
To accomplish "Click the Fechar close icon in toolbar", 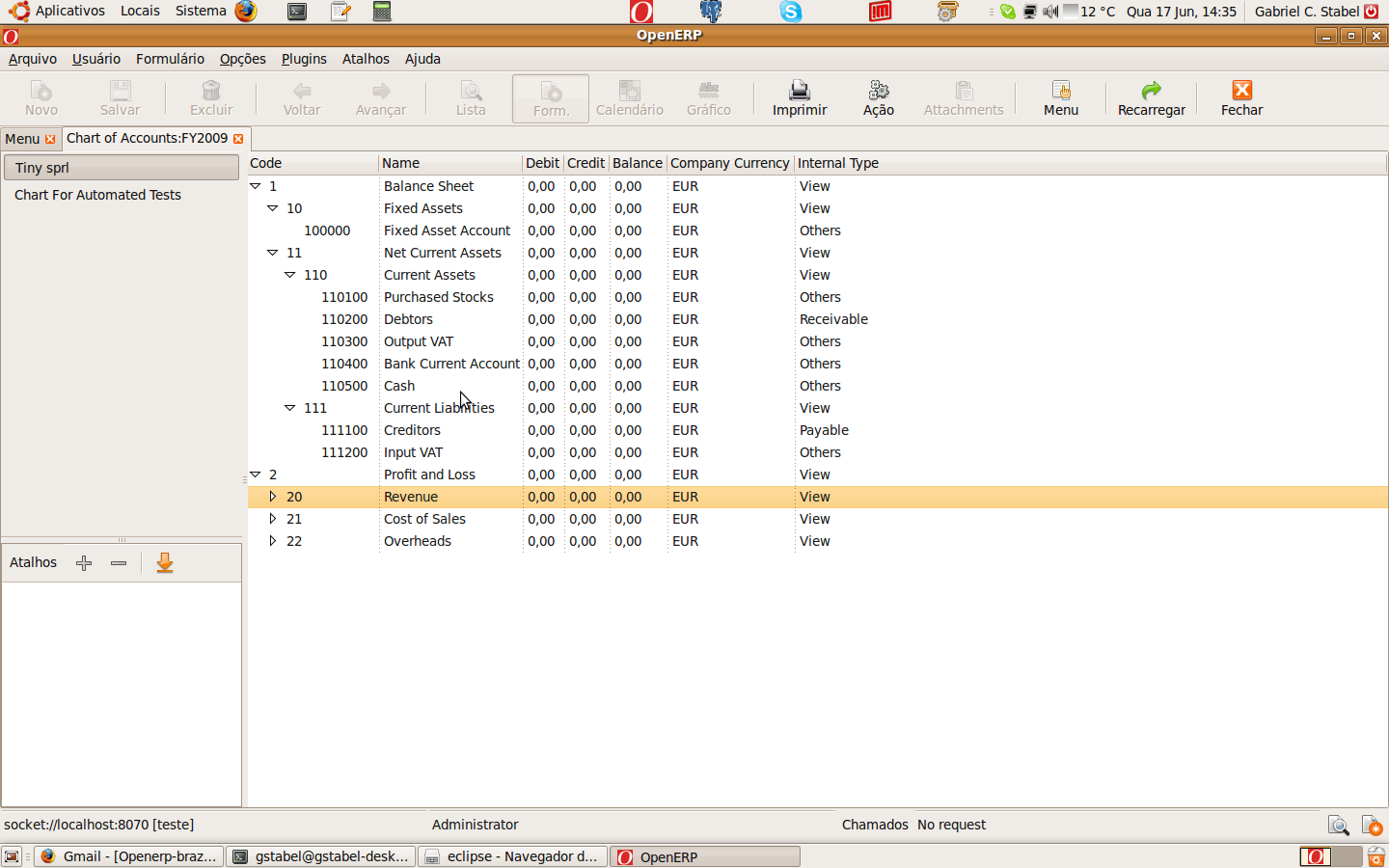I will point(1241,91).
